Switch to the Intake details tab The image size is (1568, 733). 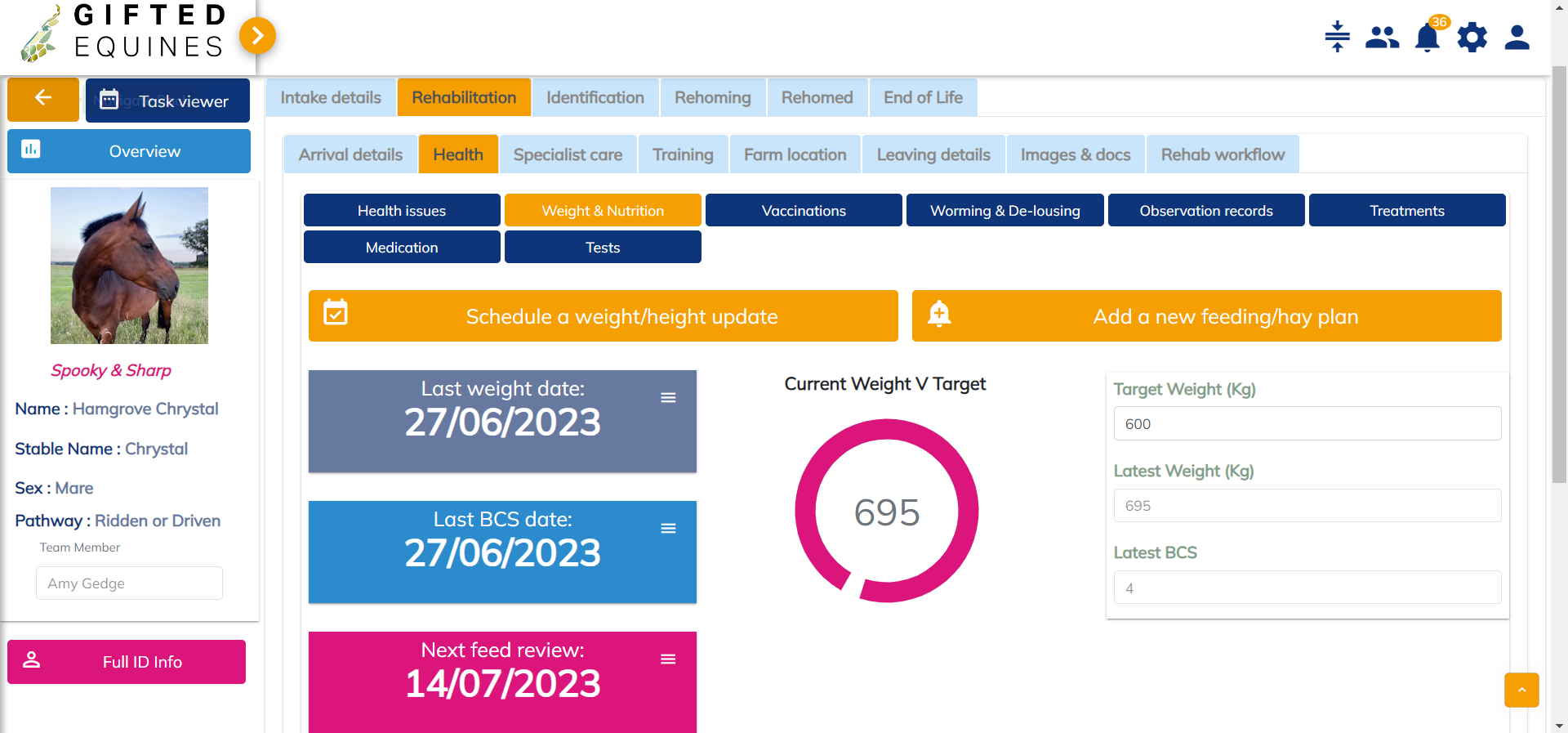point(331,97)
